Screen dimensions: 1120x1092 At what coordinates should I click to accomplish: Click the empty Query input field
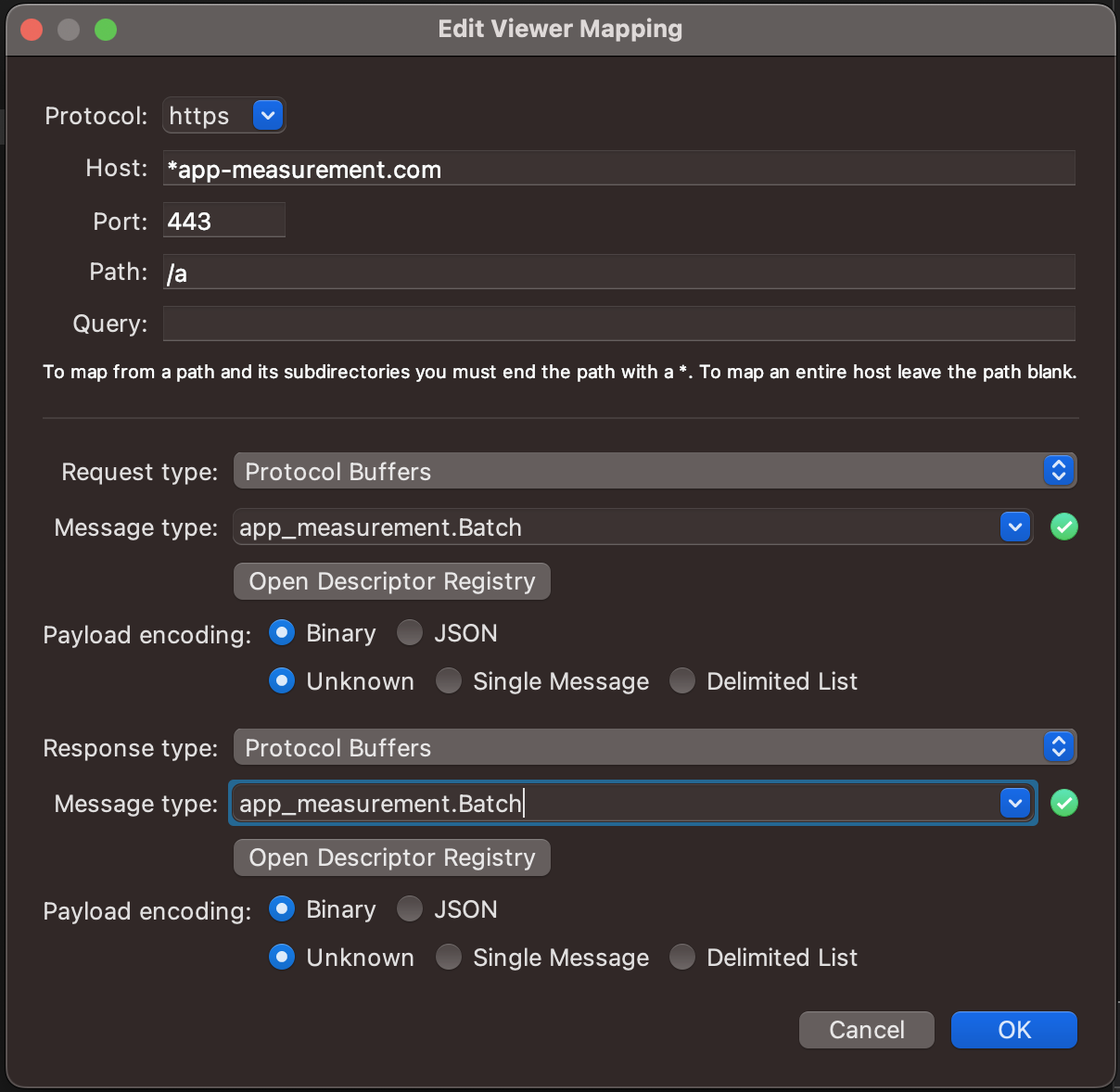[618, 323]
